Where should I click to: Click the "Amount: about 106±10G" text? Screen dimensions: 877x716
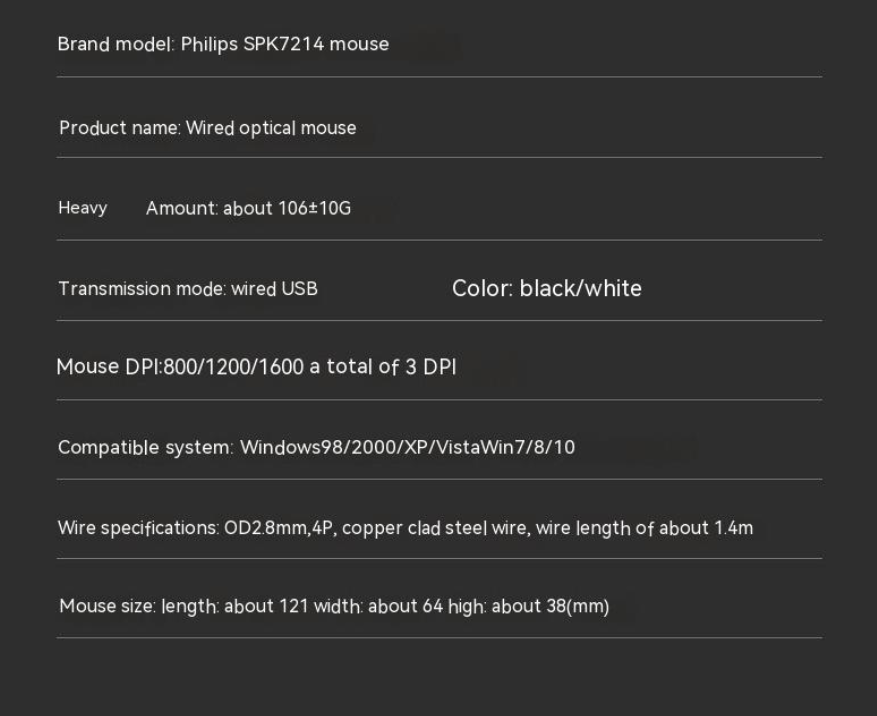248,208
